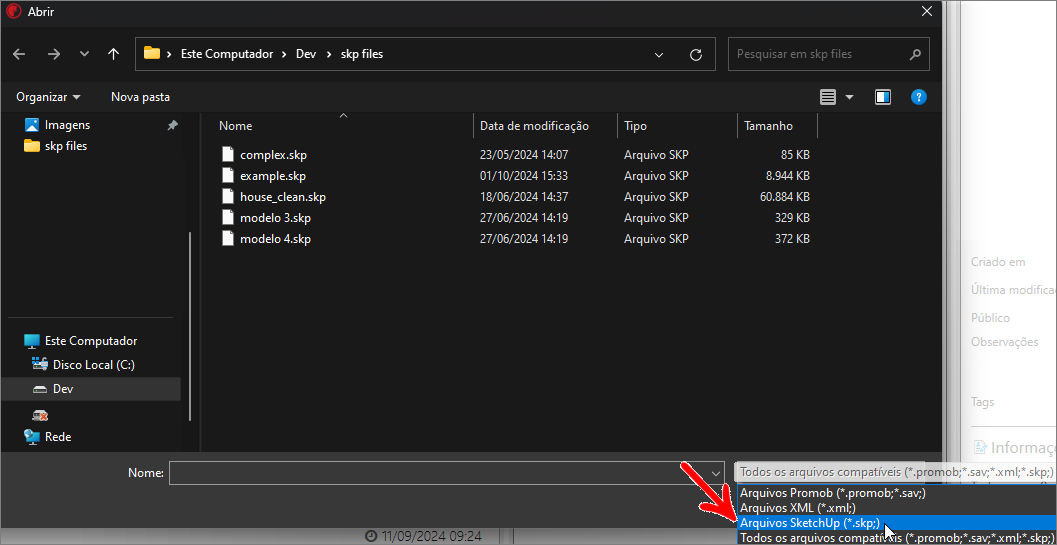The height and width of the screenshot is (545, 1057).
Task: Click the navigation pane scrollbar
Action: 190,325
